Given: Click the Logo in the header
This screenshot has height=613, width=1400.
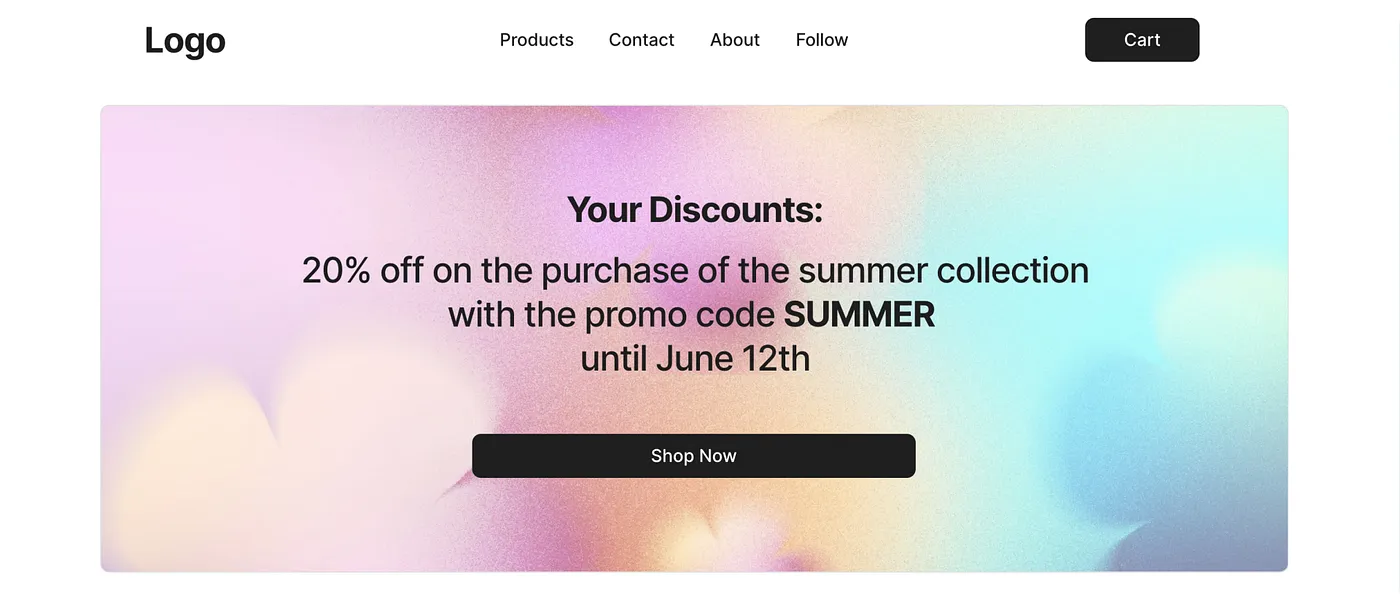Looking at the screenshot, I should pos(185,41).
